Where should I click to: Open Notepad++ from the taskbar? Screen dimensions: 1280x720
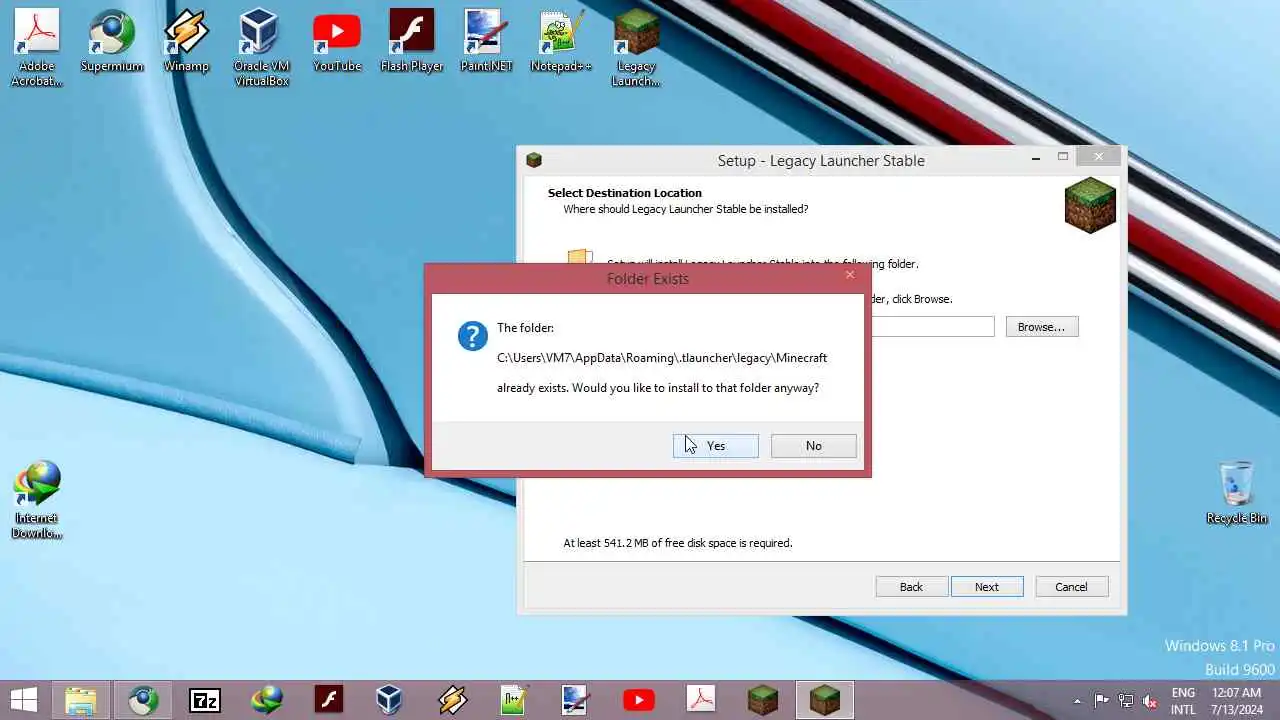[x=515, y=700]
